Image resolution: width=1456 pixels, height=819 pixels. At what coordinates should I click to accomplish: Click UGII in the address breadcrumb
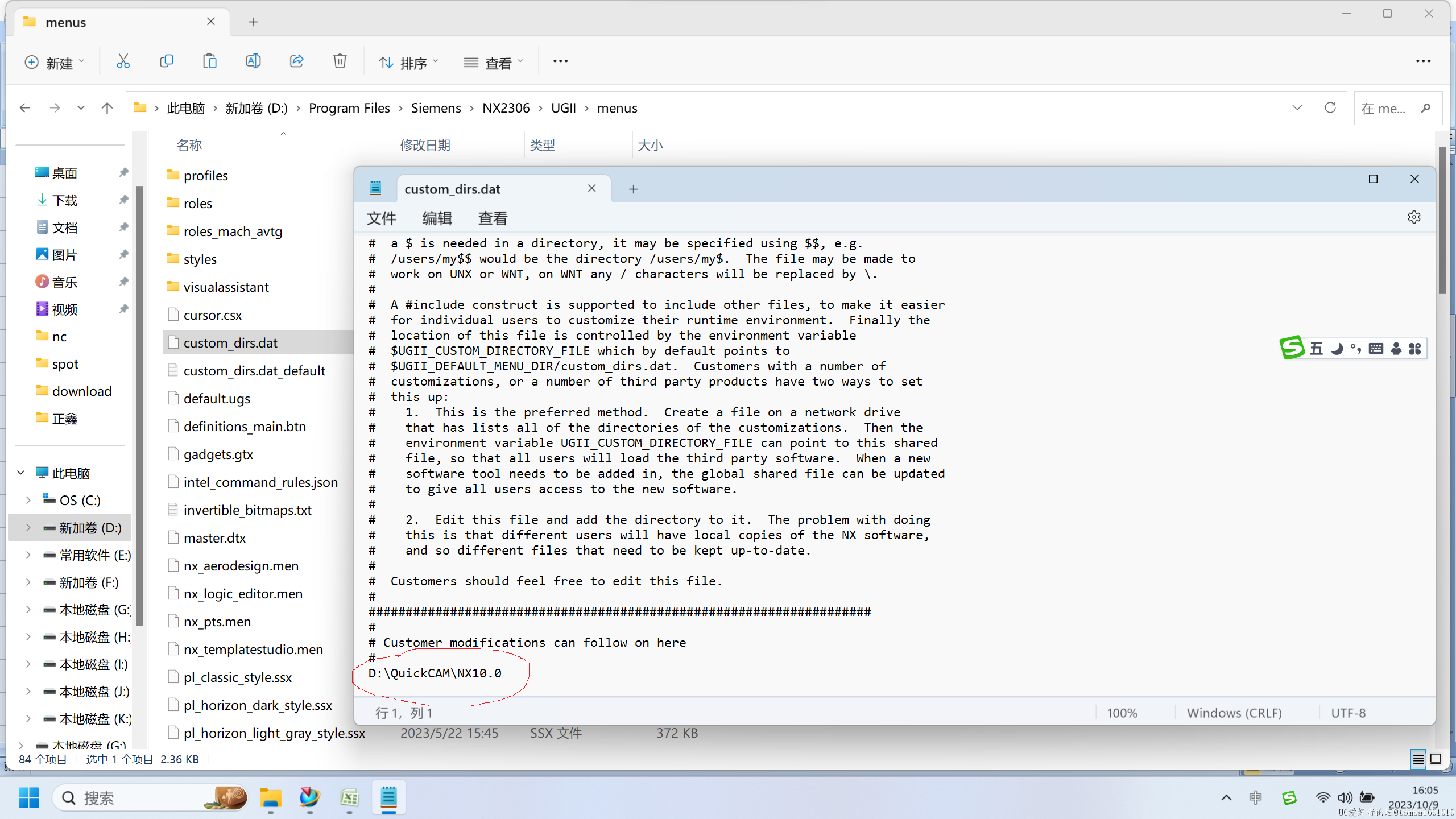click(563, 107)
